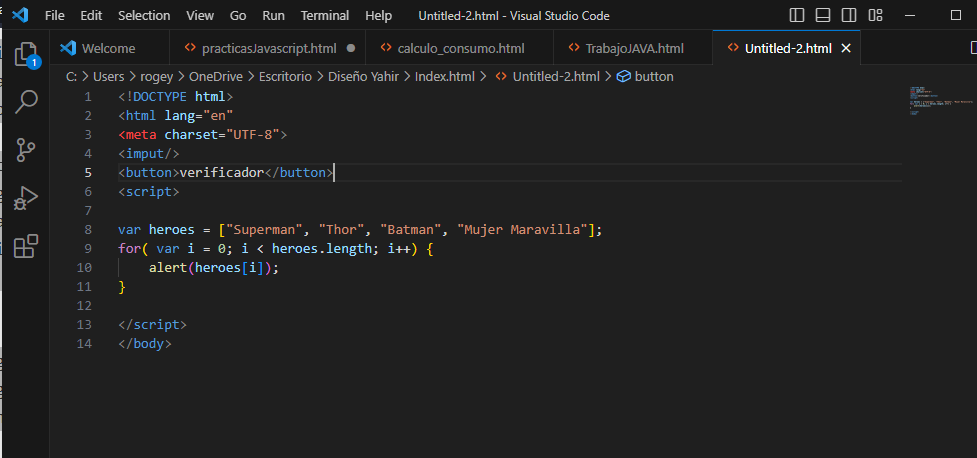Click the "Thor" string in array
Screen dimensions: 977x458
point(341,229)
